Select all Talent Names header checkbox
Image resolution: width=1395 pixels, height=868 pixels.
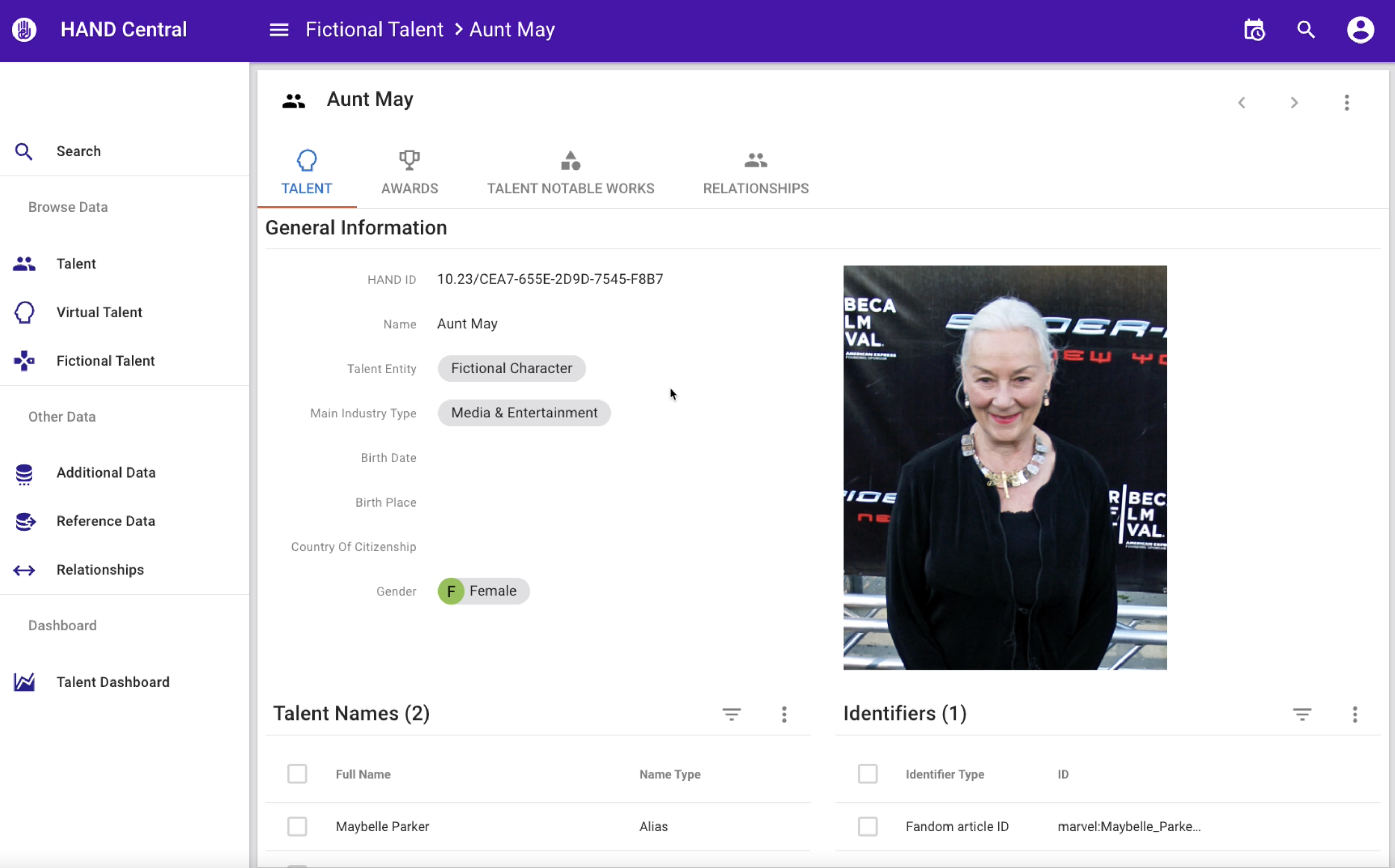297,774
